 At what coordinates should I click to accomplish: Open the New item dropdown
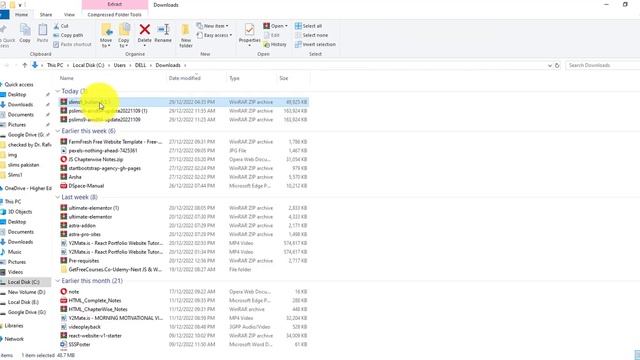[212, 26]
